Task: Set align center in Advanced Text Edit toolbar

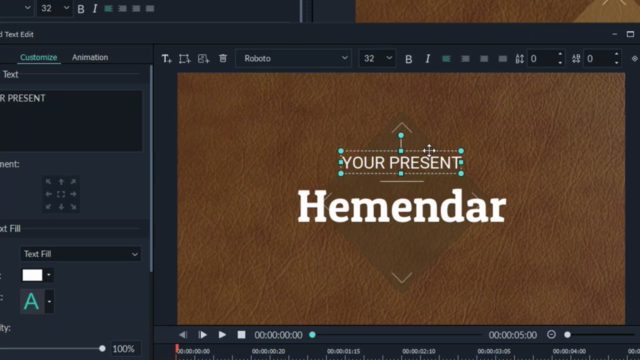Action: pos(465,59)
